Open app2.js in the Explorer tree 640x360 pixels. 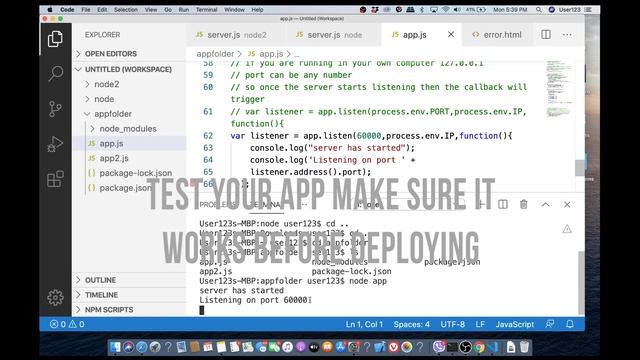point(114,158)
